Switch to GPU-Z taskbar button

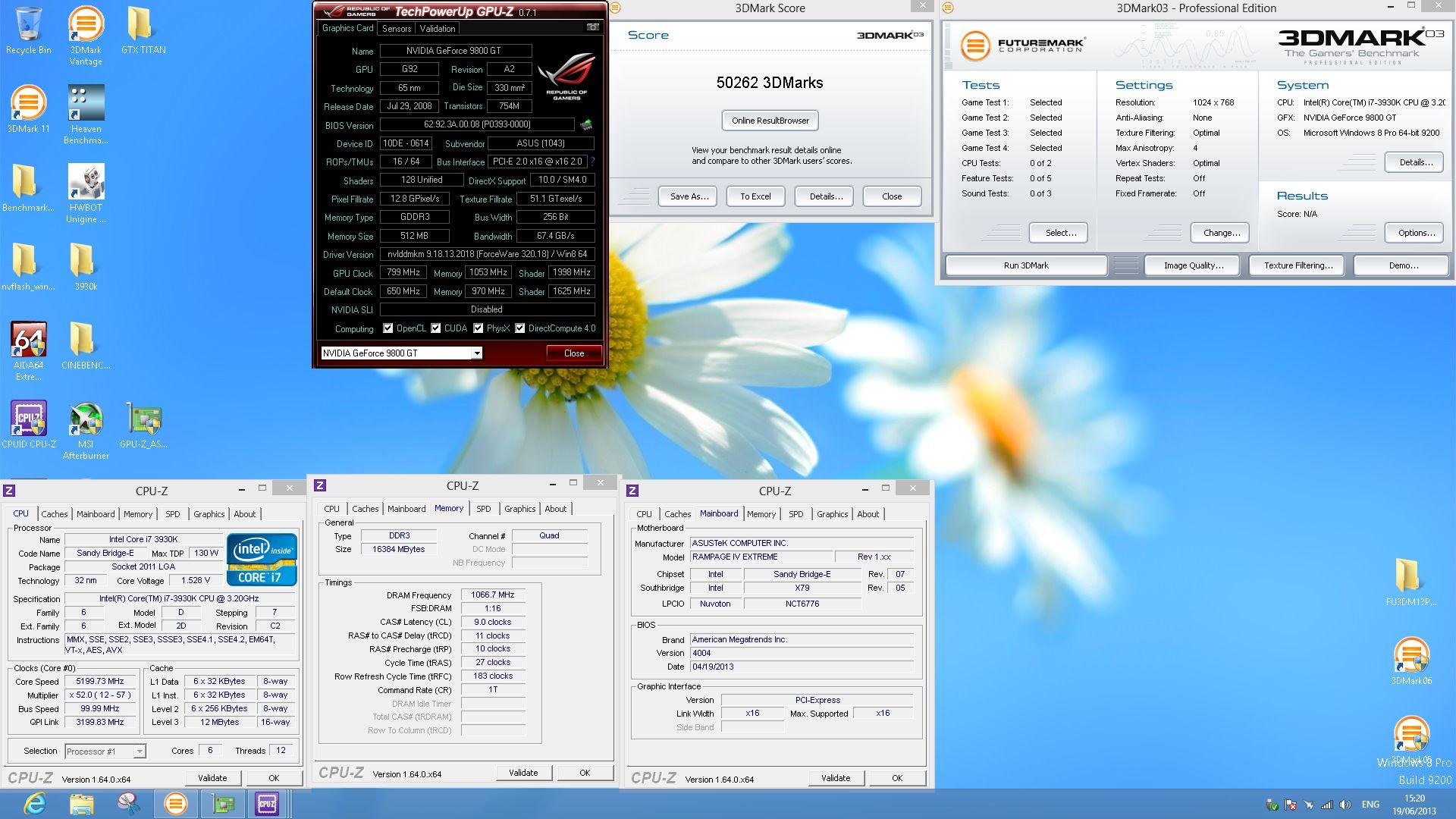(x=223, y=804)
